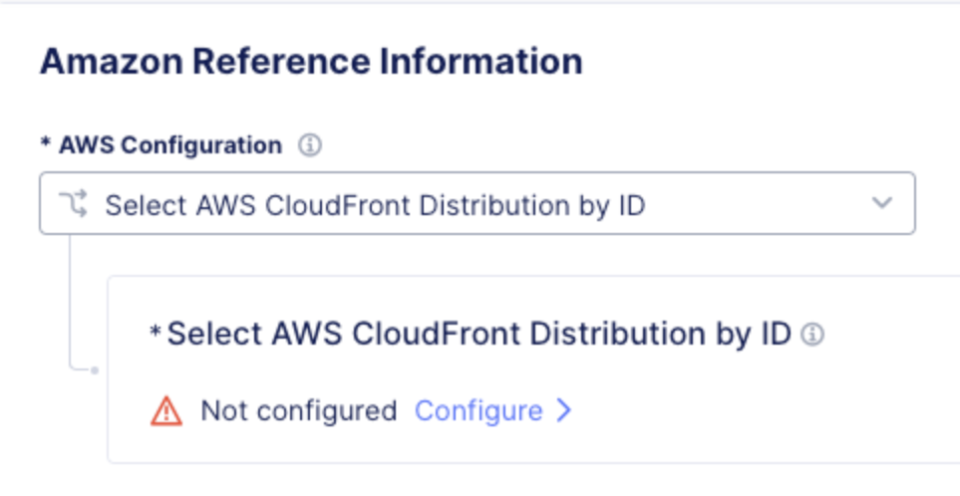Image resolution: width=960 pixels, height=496 pixels.
Task: Click the connector dot left of the card
Action: pyautogui.click(x=94, y=370)
